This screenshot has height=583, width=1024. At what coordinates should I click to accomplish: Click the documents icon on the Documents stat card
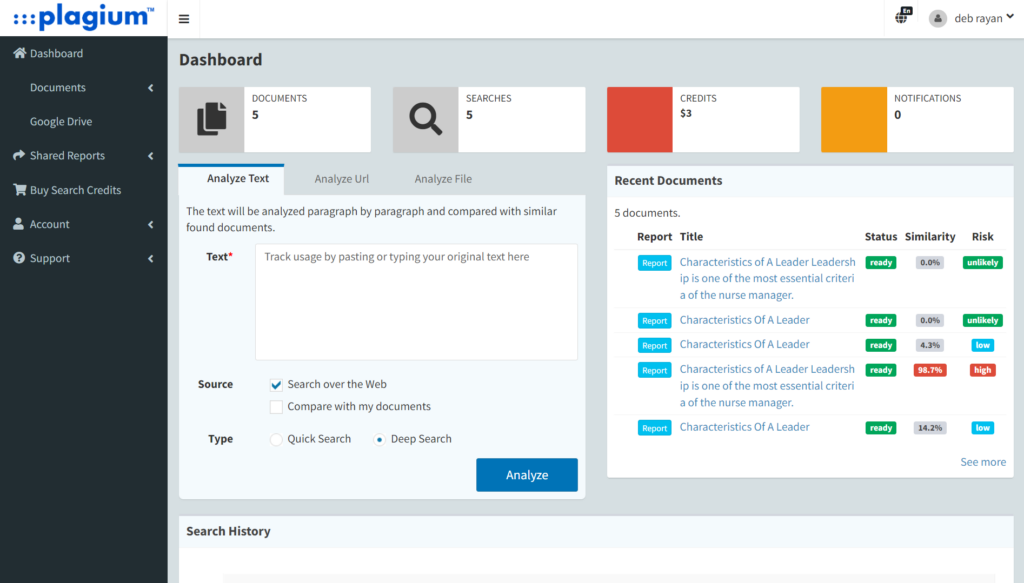pos(212,119)
